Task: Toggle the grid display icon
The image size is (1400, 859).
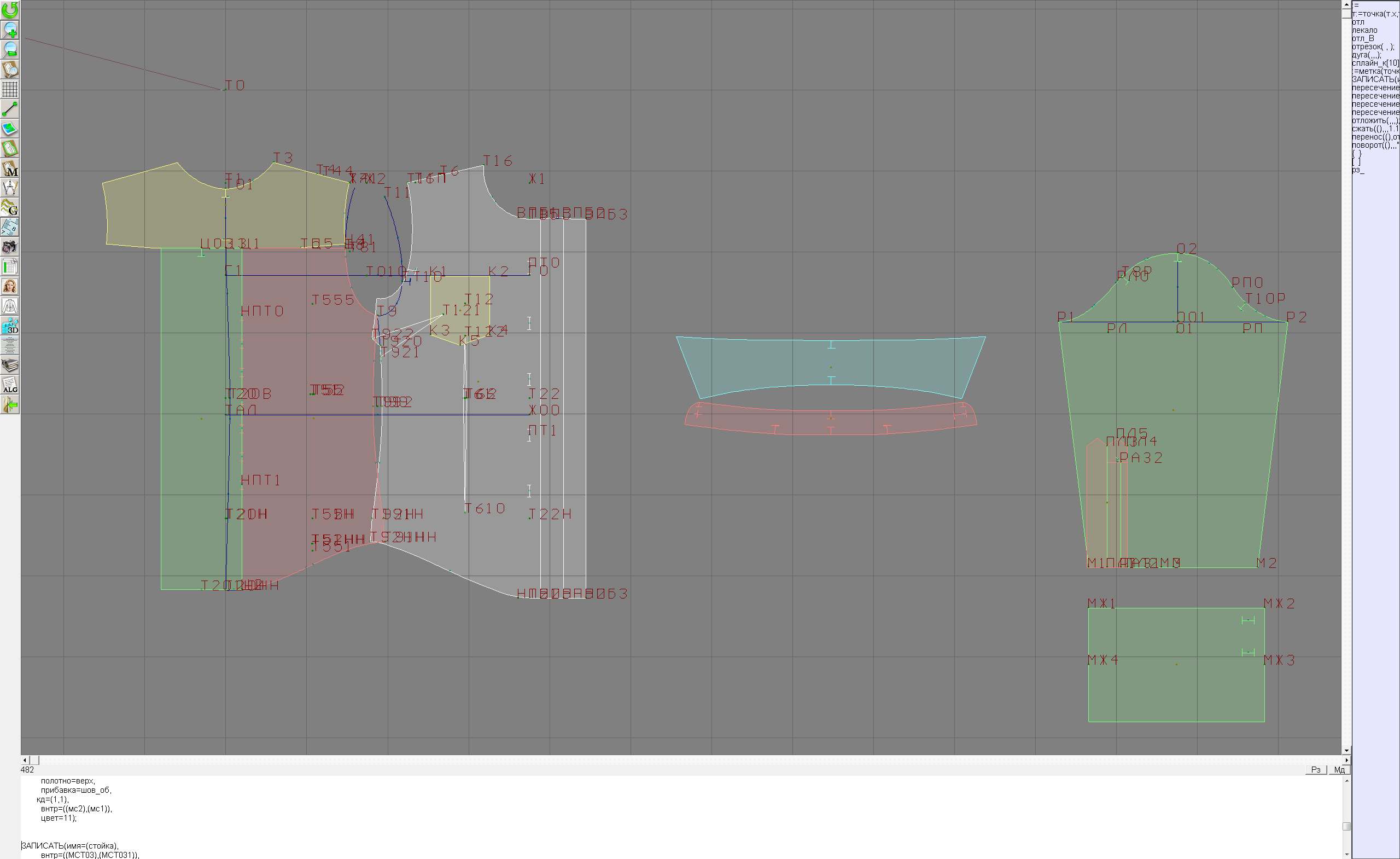Action: (x=10, y=89)
